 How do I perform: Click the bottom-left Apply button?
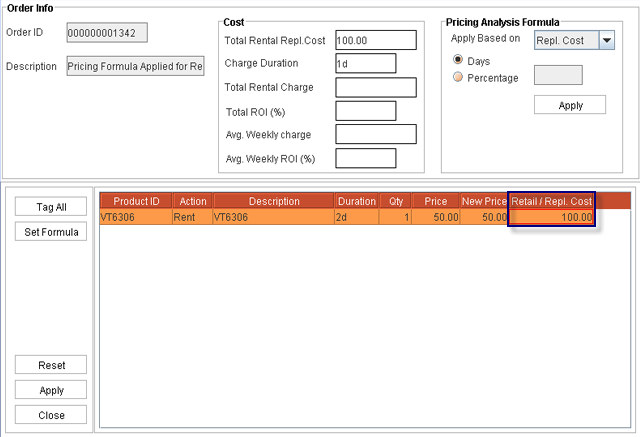(51, 390)
